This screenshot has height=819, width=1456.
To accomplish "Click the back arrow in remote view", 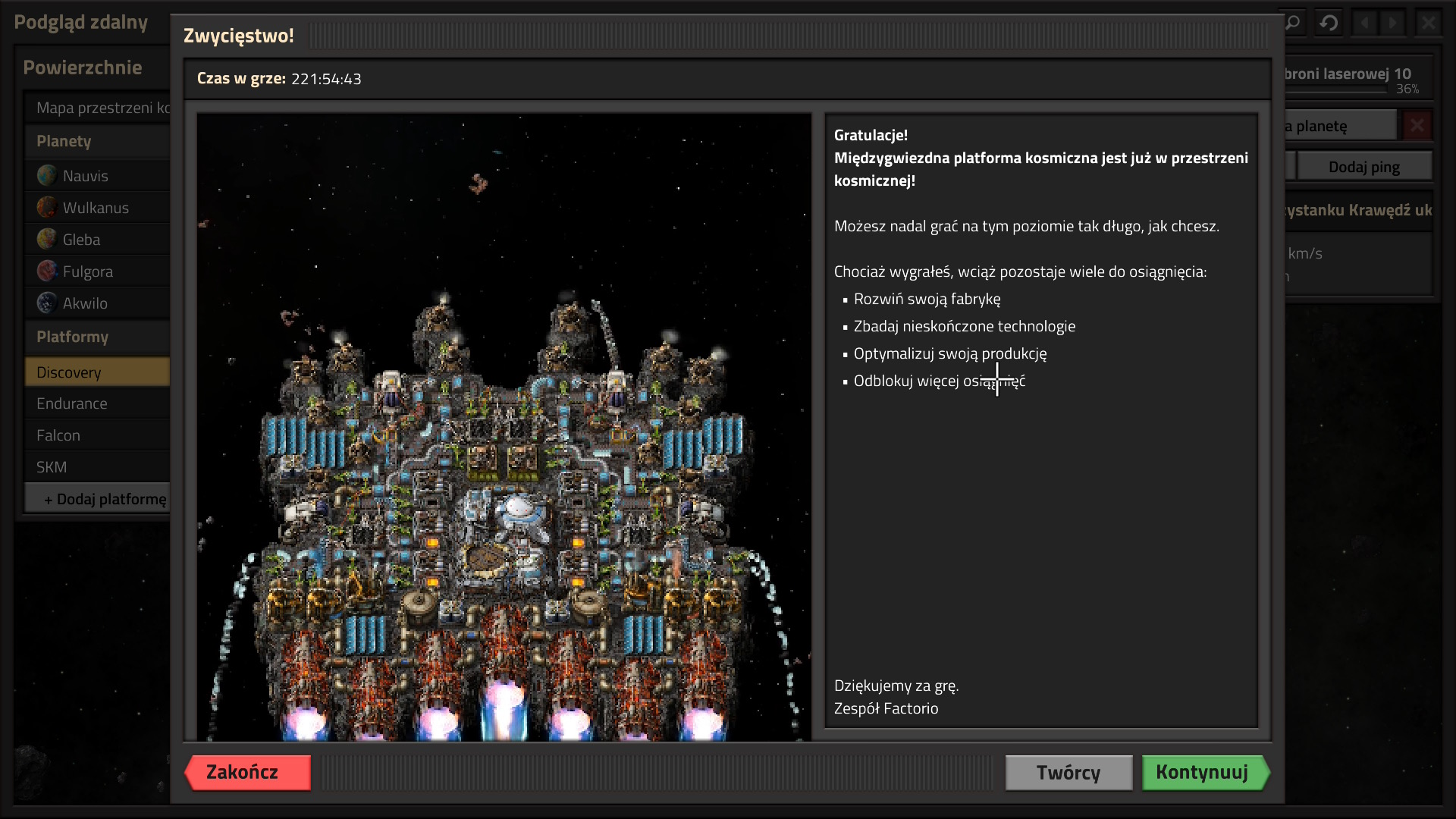I will [x=1365, y=23].
